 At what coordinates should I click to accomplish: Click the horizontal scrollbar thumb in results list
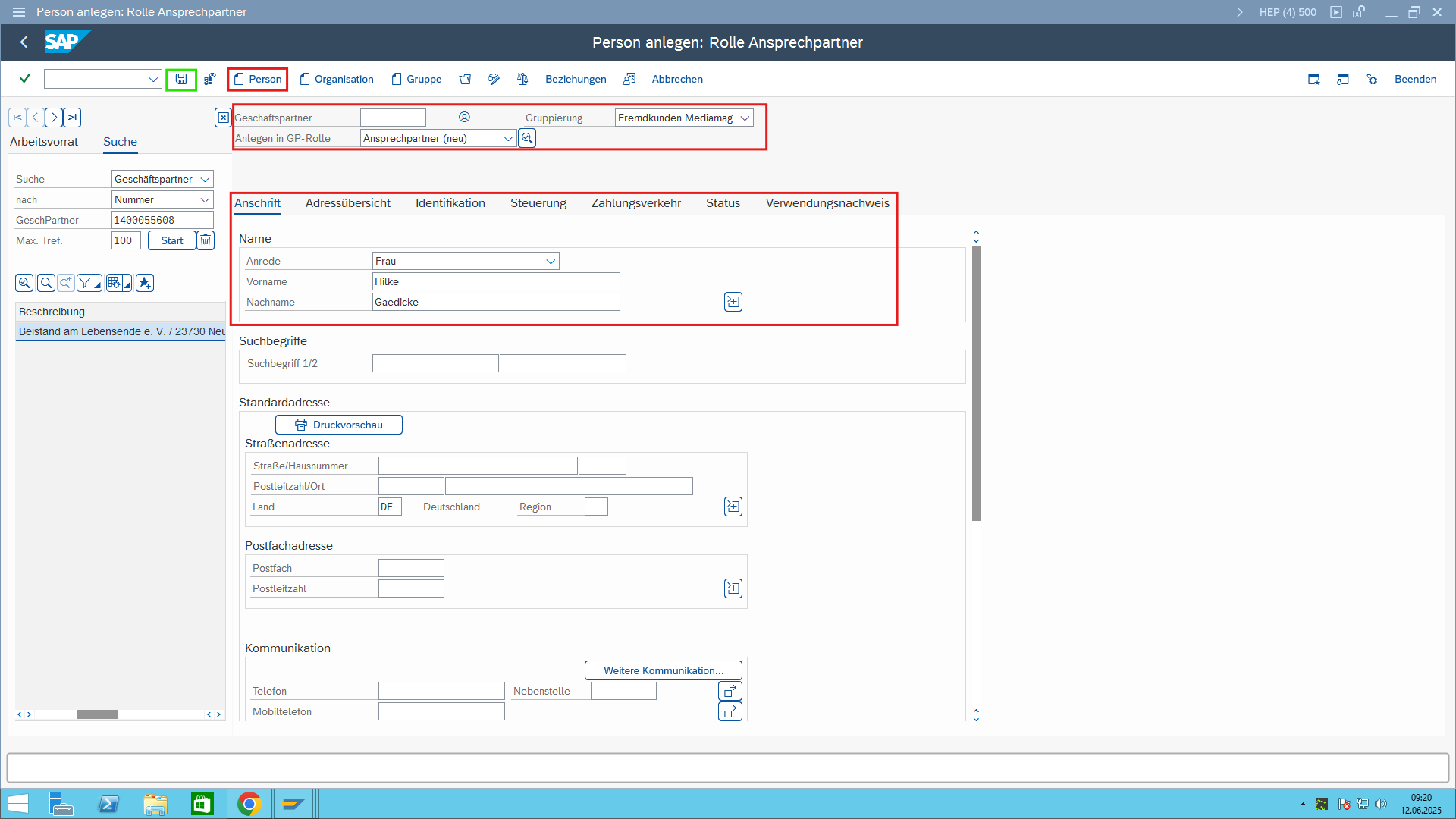97,714
